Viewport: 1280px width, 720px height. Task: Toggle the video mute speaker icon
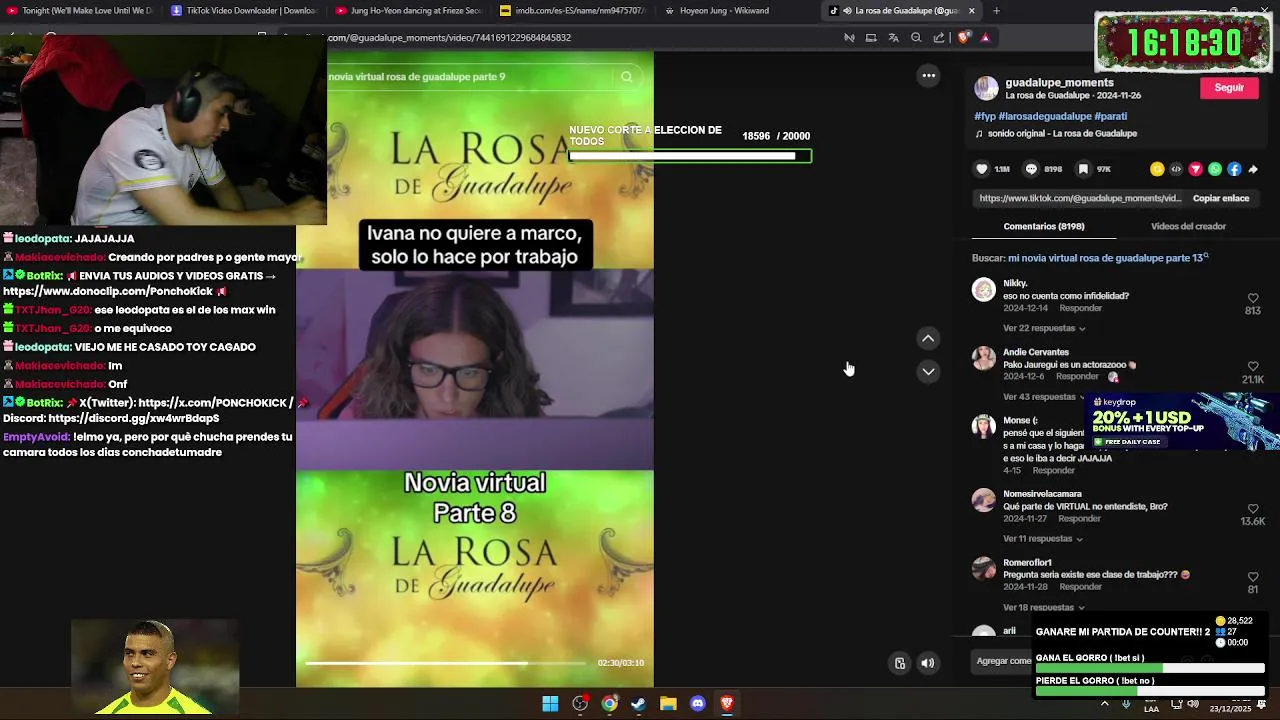pos(928,663)
